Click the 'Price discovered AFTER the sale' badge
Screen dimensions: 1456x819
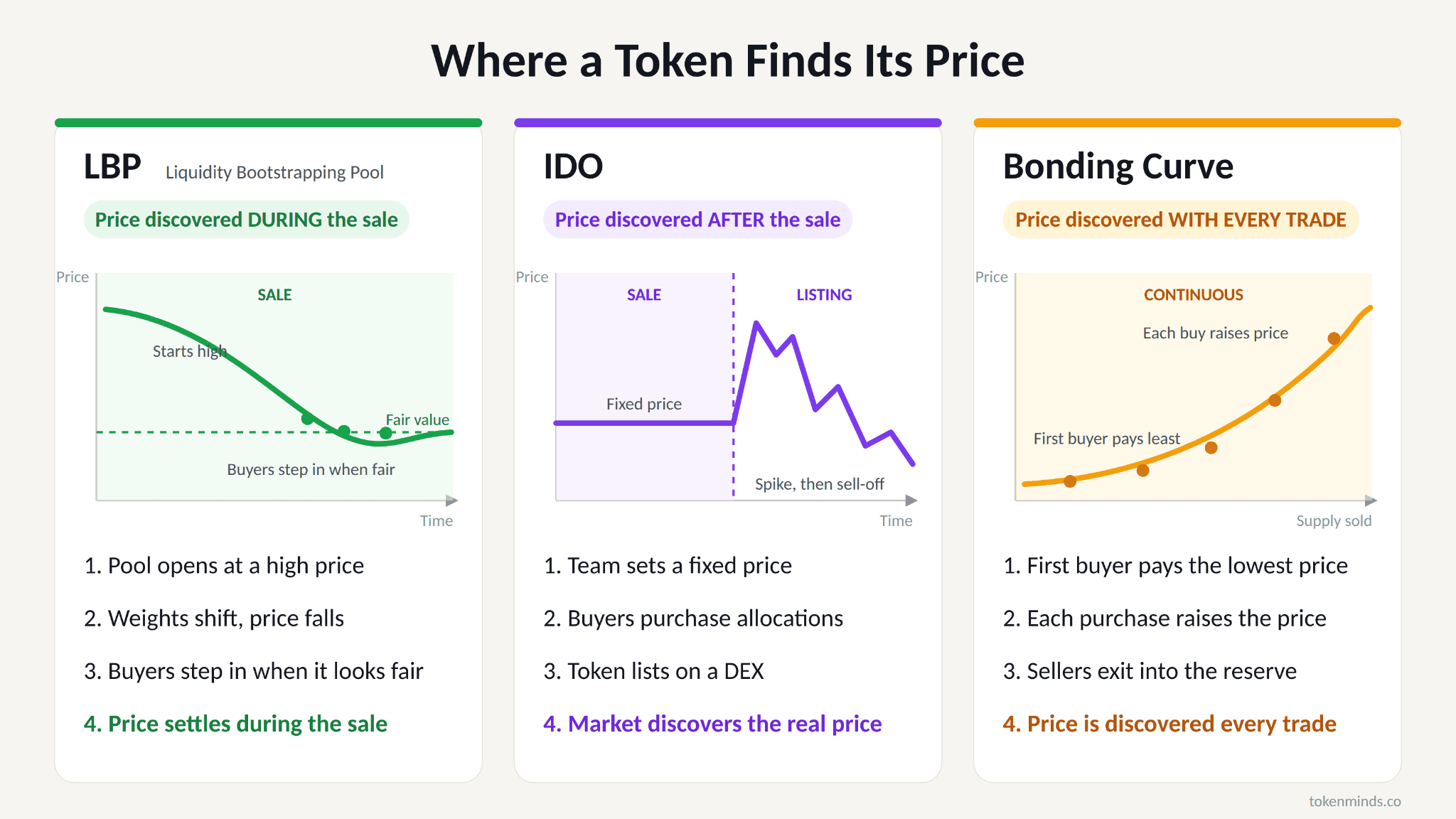[697, 220]
